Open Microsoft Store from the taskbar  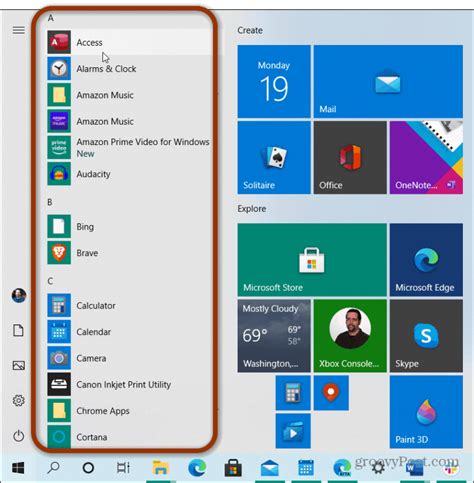coord(233,468)
